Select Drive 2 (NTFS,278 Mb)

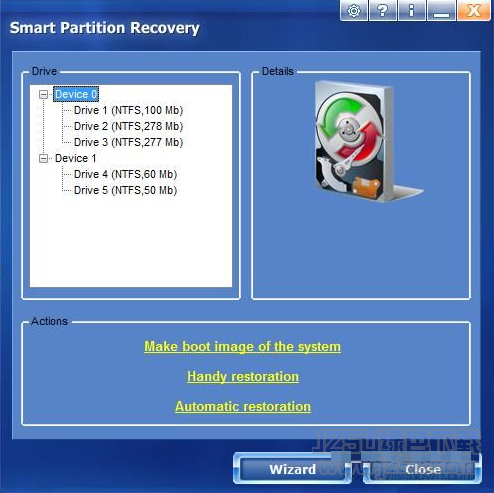[x=128, y=126]
